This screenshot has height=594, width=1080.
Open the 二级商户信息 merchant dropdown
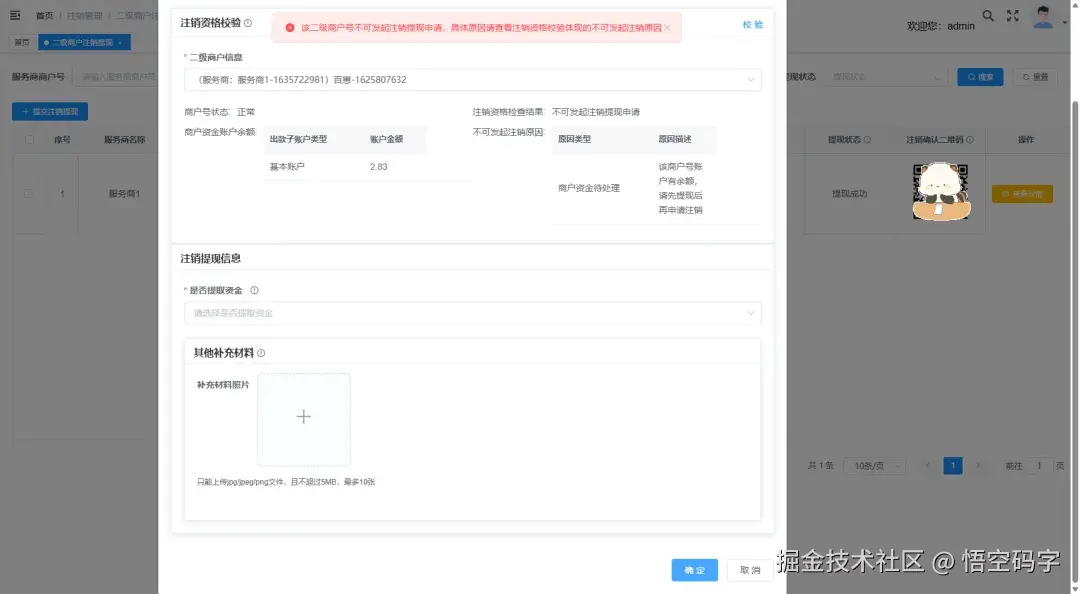pyautogui.click(x=470, y=78)
